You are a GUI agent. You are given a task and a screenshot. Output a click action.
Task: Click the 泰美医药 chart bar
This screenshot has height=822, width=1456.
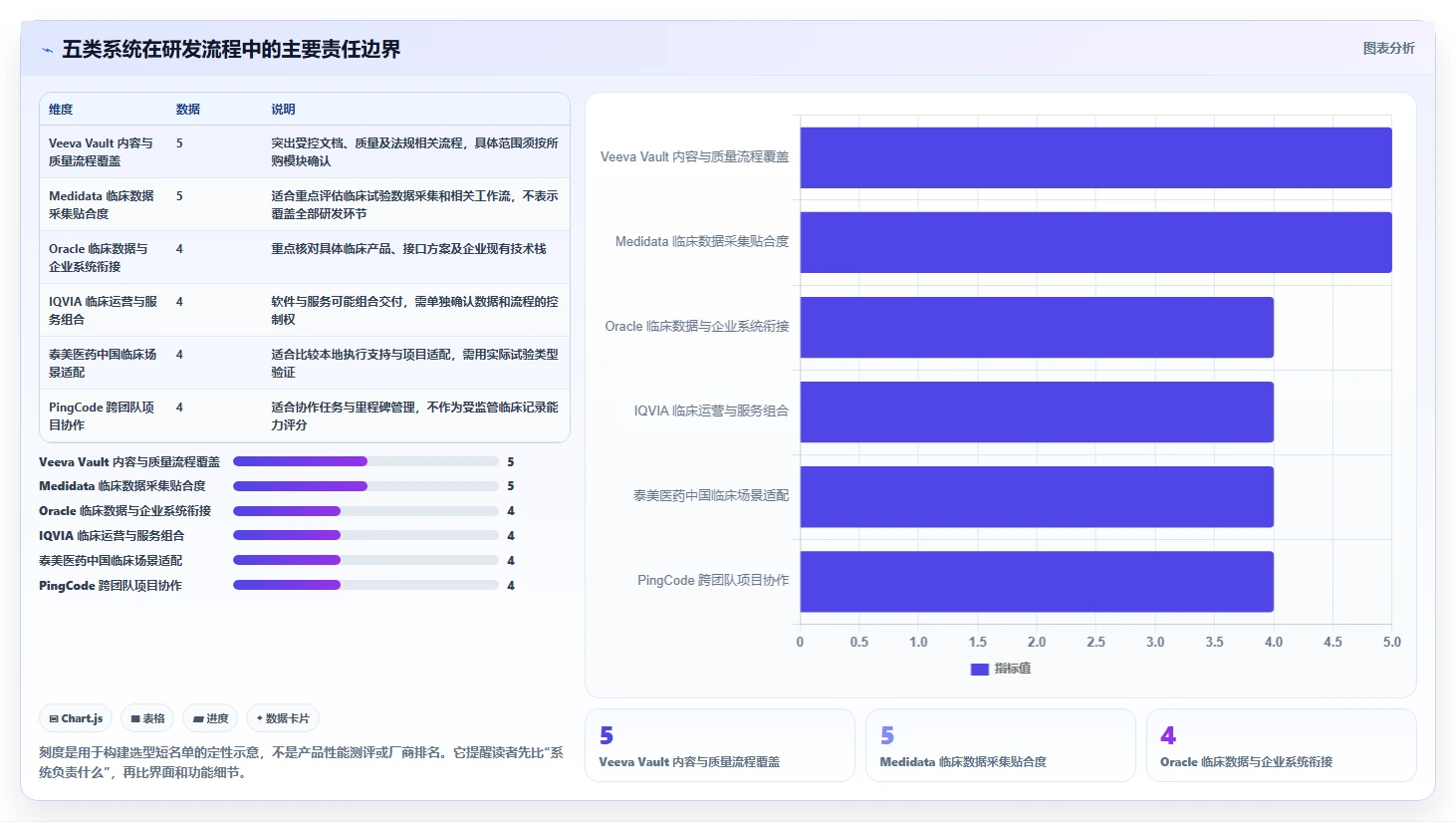tap(1037, 496)
